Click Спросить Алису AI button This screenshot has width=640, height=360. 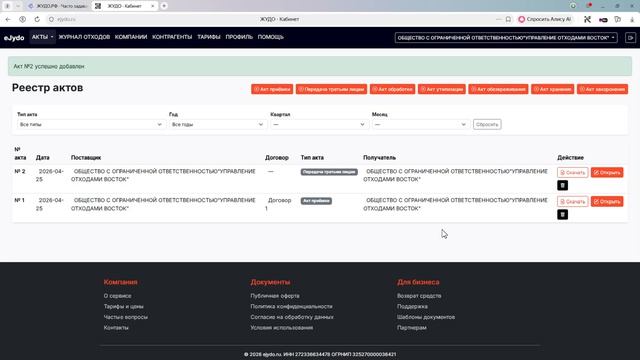[x=545, y=19]
